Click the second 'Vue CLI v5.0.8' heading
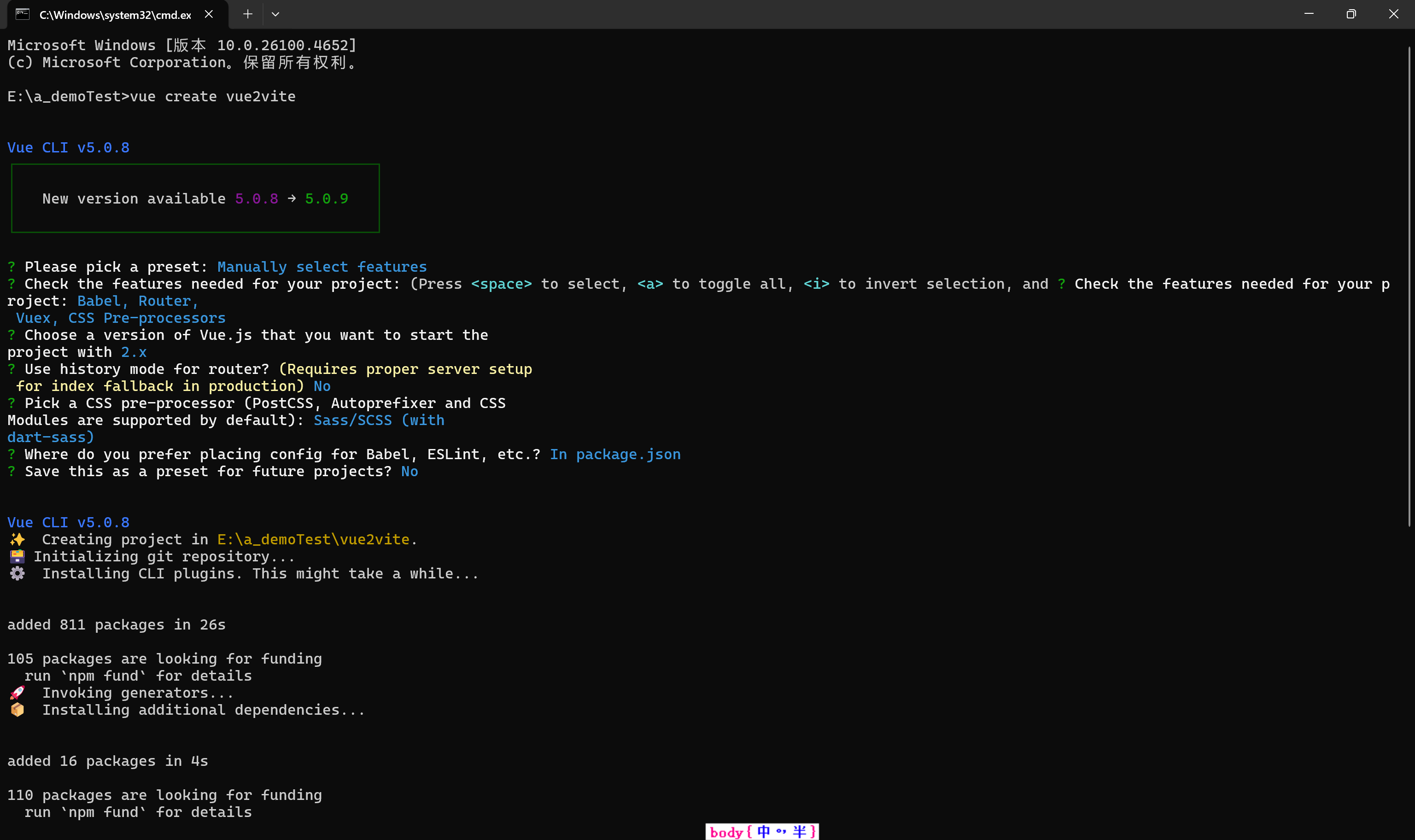 [69, 522]
